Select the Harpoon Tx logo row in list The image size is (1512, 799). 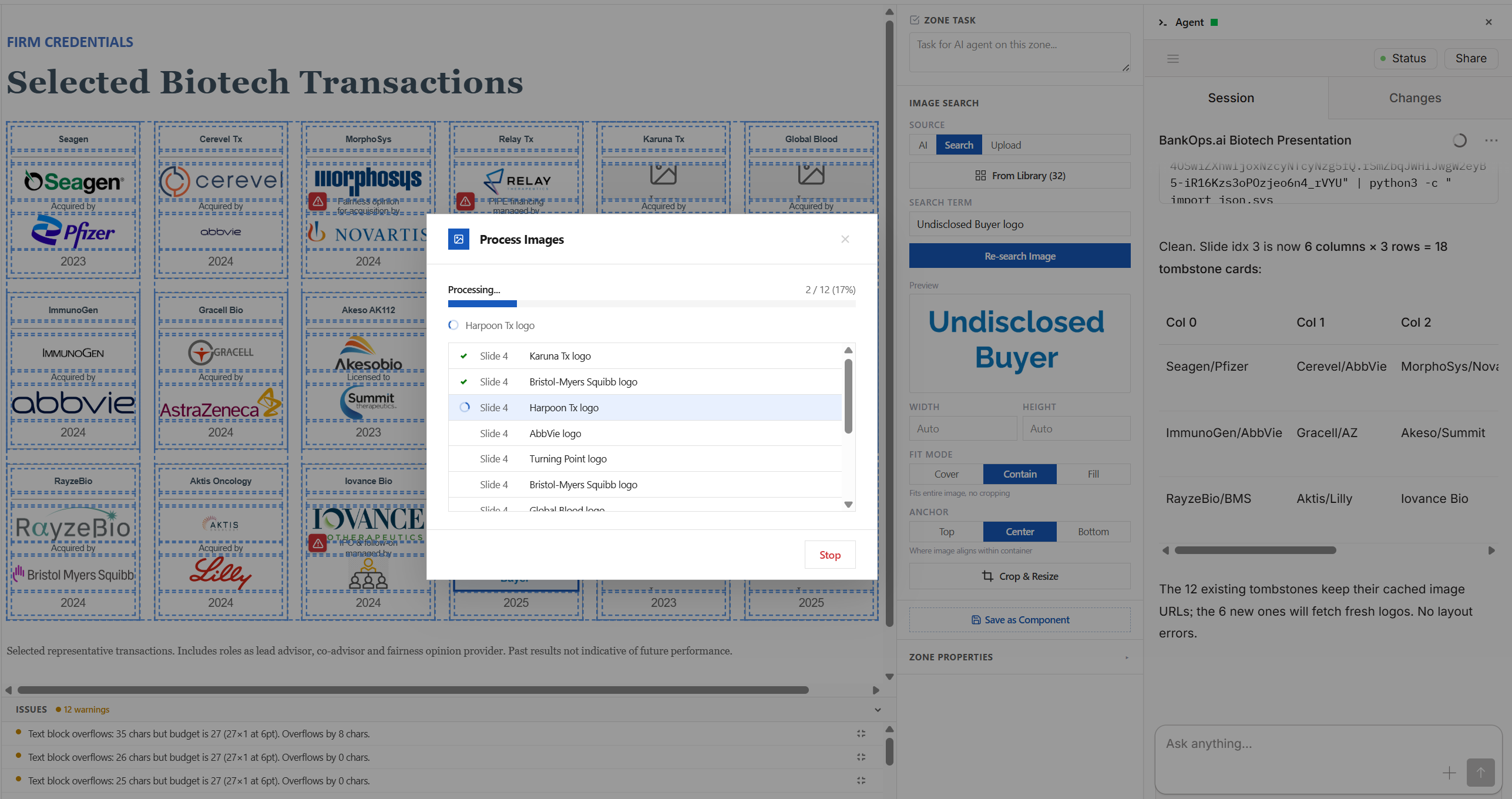[645, 408]
